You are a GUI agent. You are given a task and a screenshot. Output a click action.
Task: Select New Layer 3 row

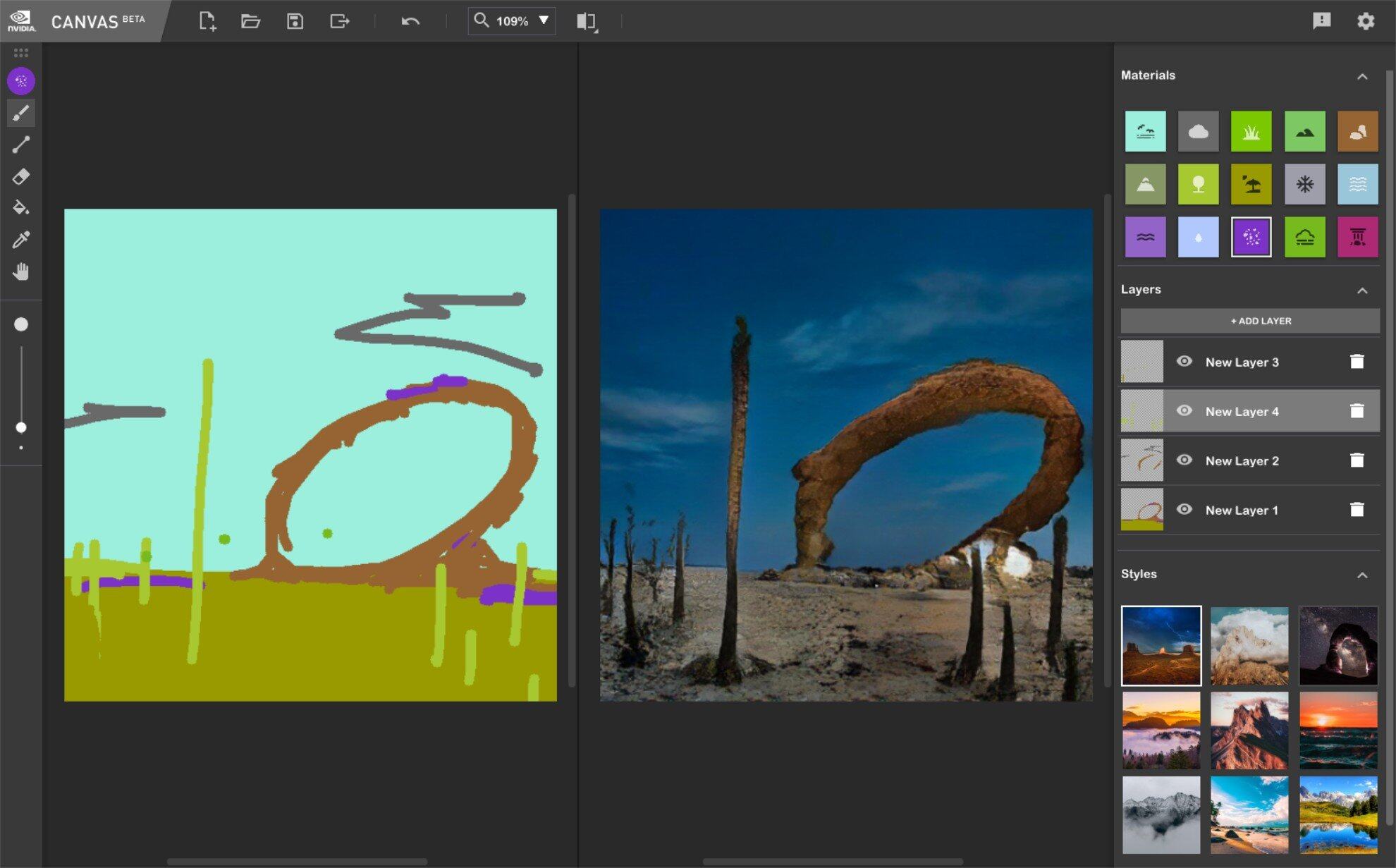[1250, 362]
